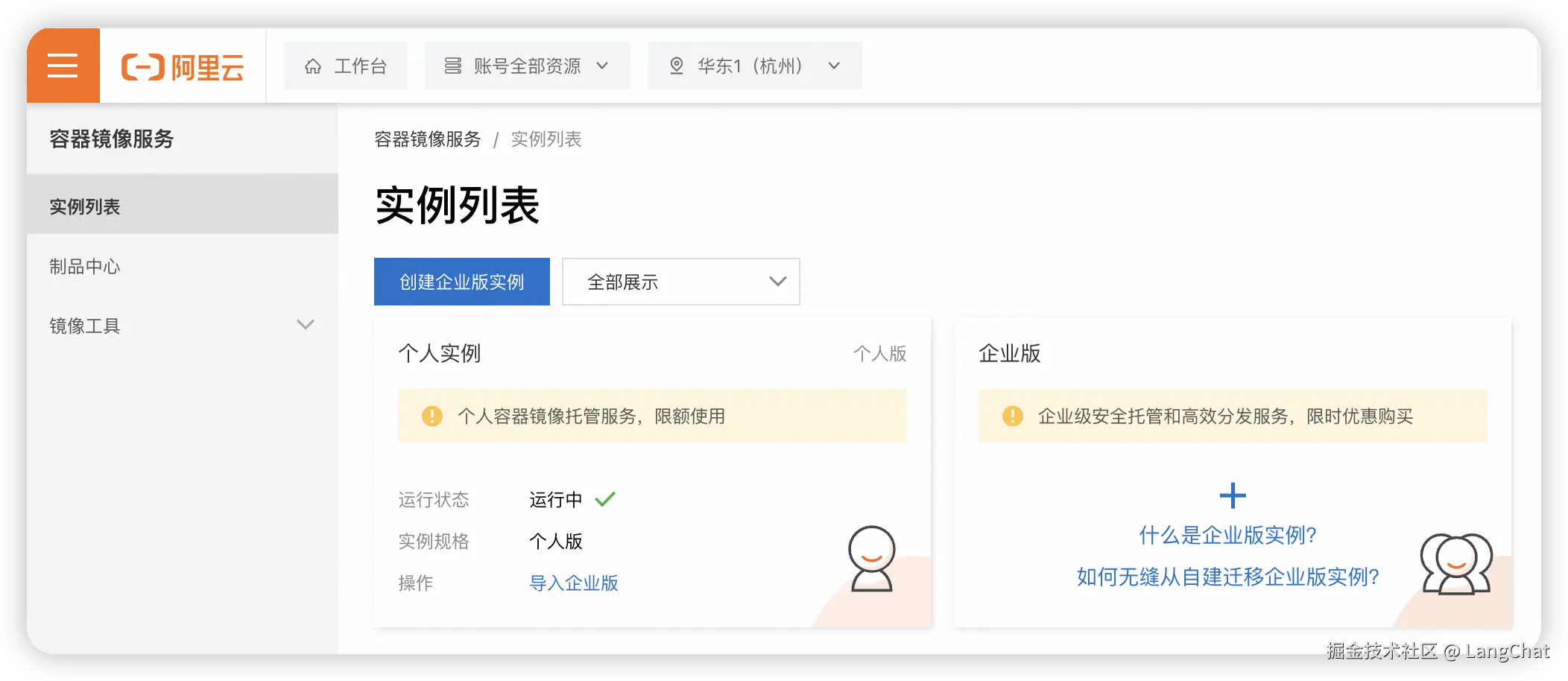Click the 操作 label
Screen dimensions: 1568x681
pyautogui.click(x=416, y=583)
